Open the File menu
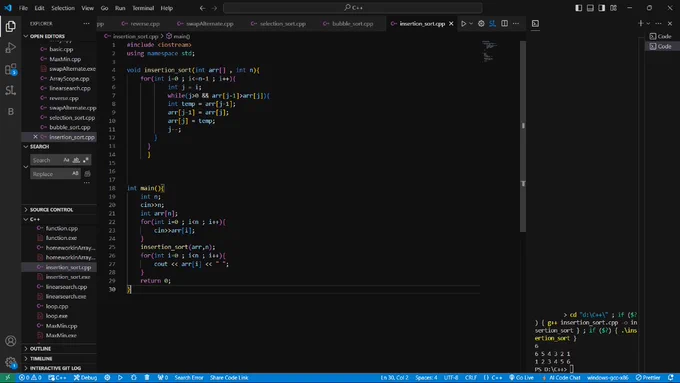This screenshot has height=383, width=680. [23, 8]
